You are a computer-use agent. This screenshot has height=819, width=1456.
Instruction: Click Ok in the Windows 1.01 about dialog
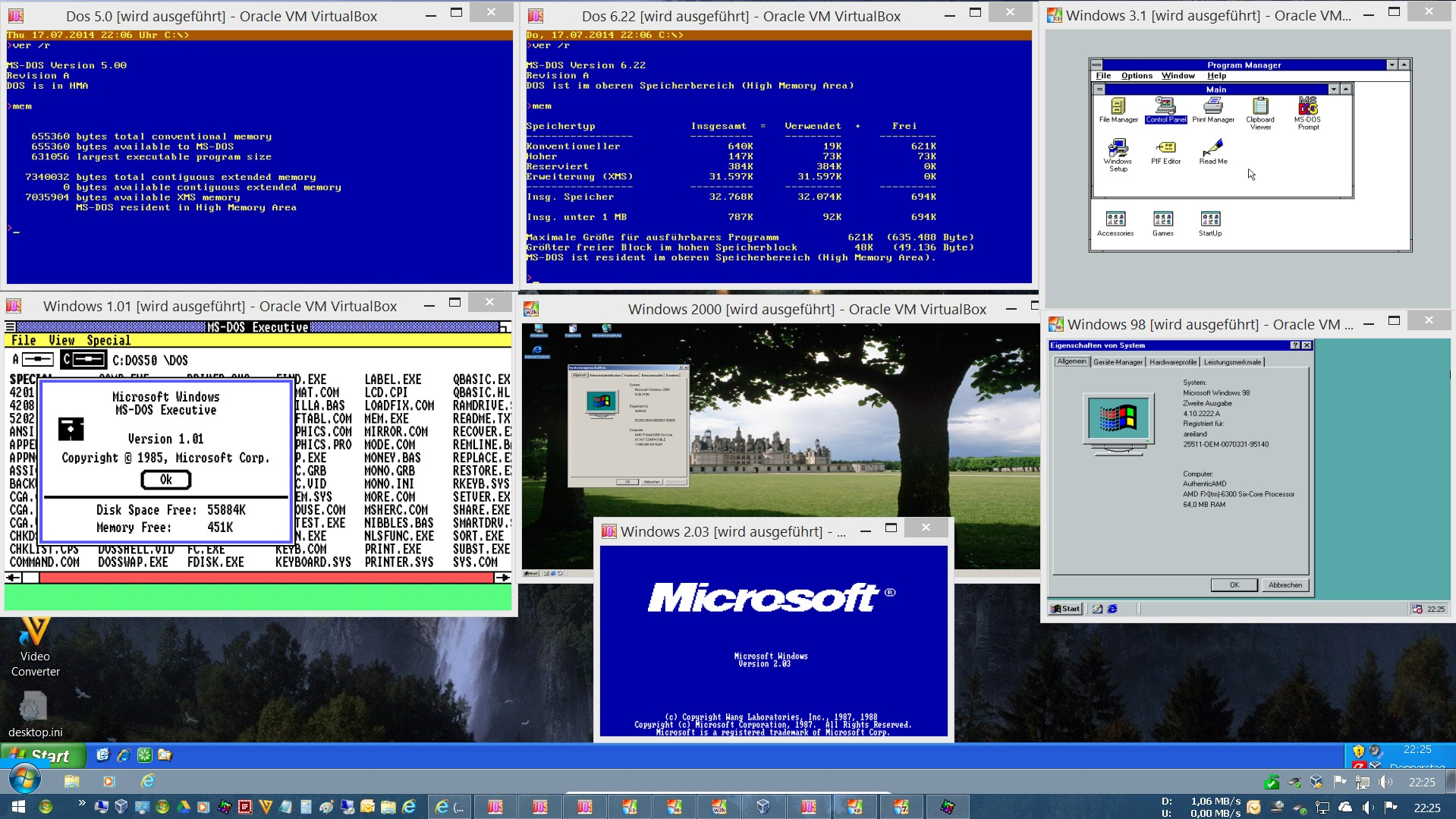tap(165, 480)
